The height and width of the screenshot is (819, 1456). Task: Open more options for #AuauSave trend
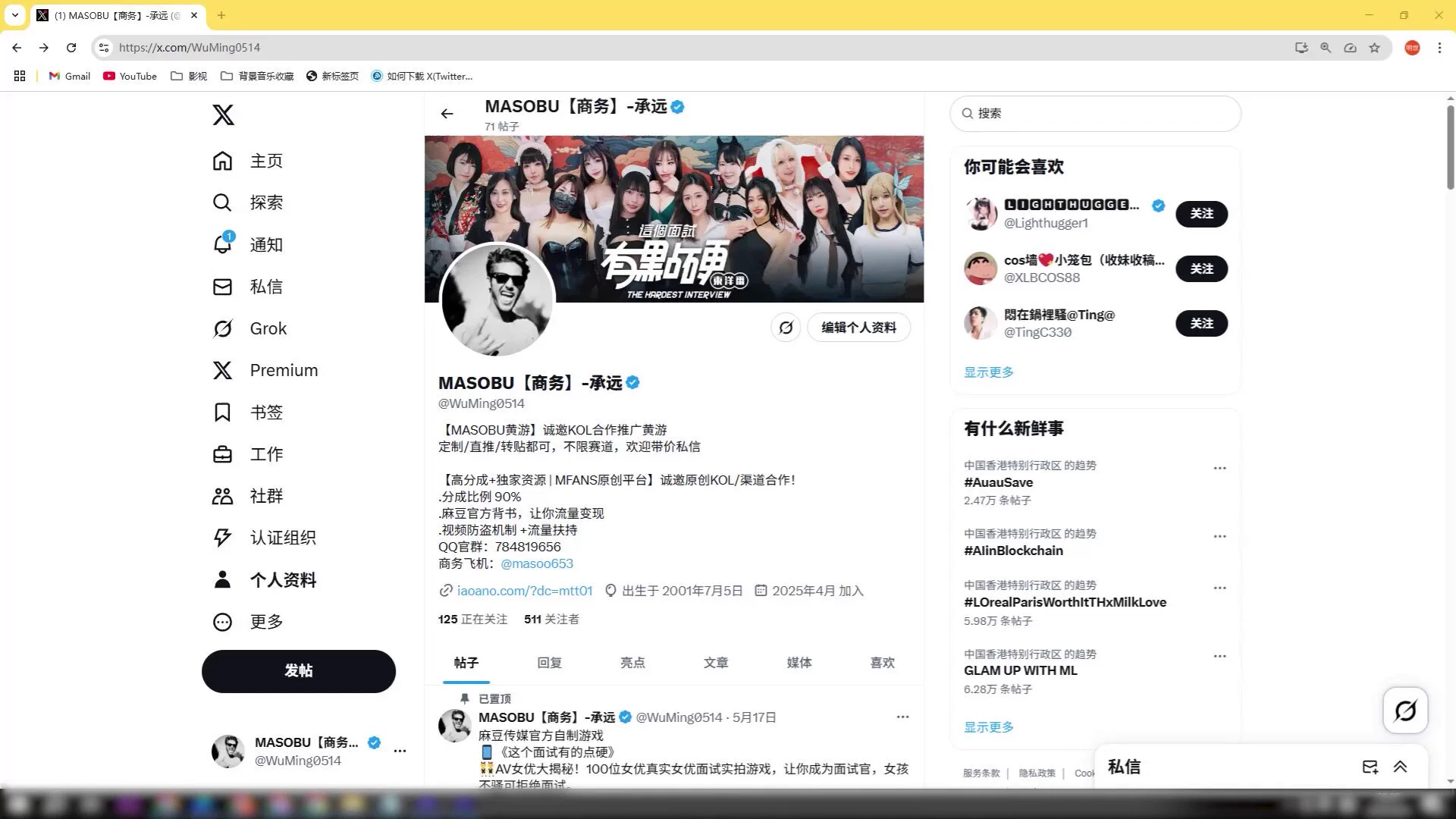click(x=1219, y=468)
